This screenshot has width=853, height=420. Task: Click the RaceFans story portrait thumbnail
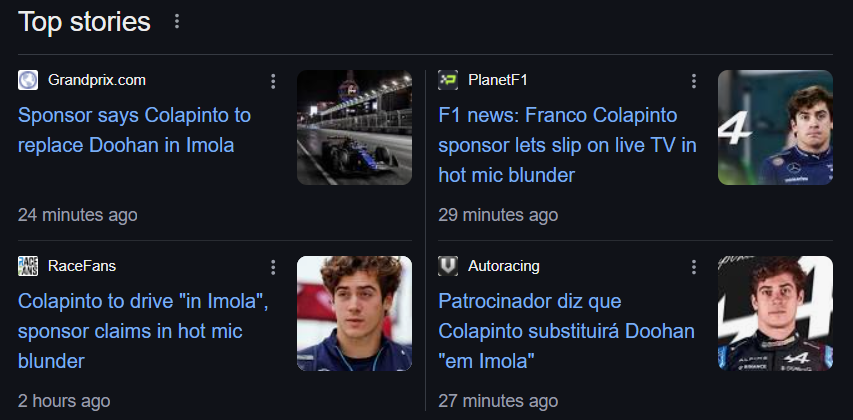click(x=354, y=313)
